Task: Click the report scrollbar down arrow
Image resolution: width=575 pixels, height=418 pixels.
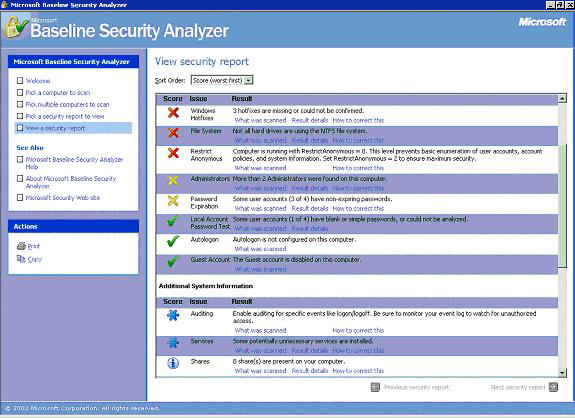Action: click(562, 373)
